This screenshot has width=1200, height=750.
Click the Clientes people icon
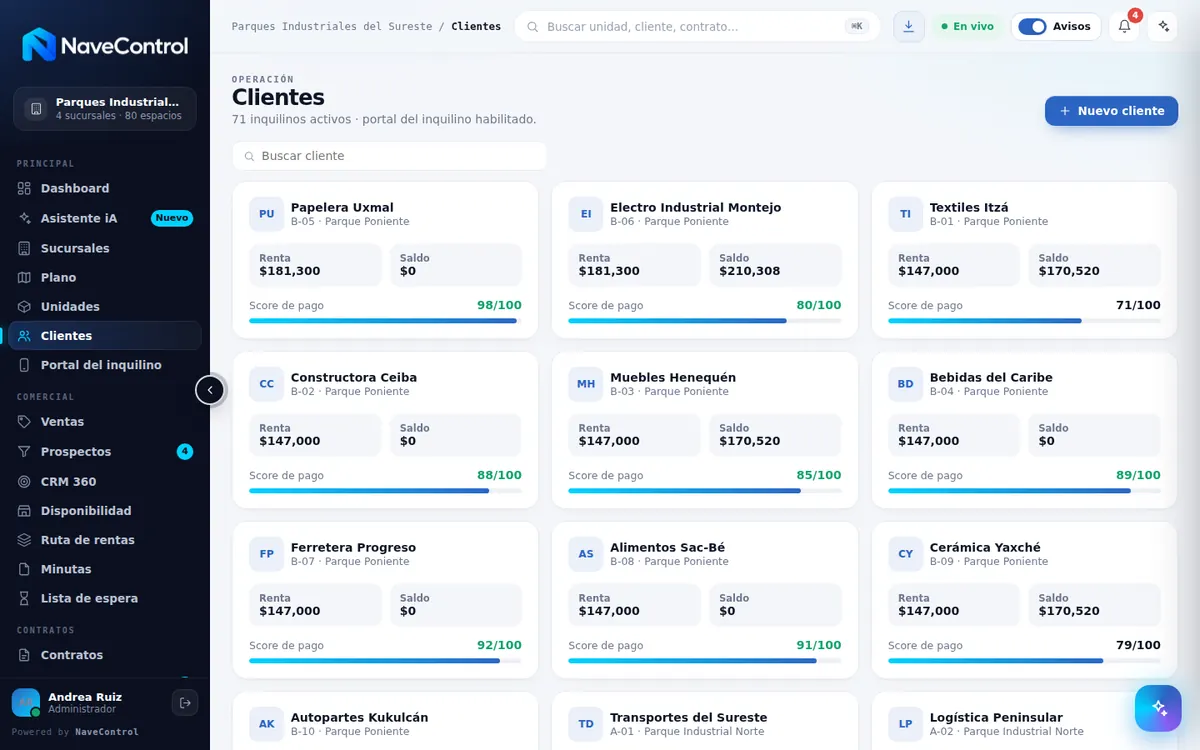tap(25, 336)
